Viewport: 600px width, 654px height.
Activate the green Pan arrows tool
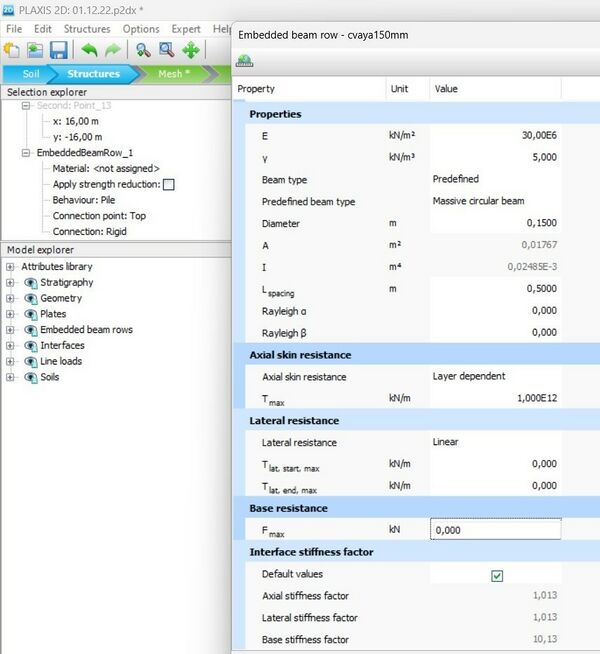(x=191, y=50)
